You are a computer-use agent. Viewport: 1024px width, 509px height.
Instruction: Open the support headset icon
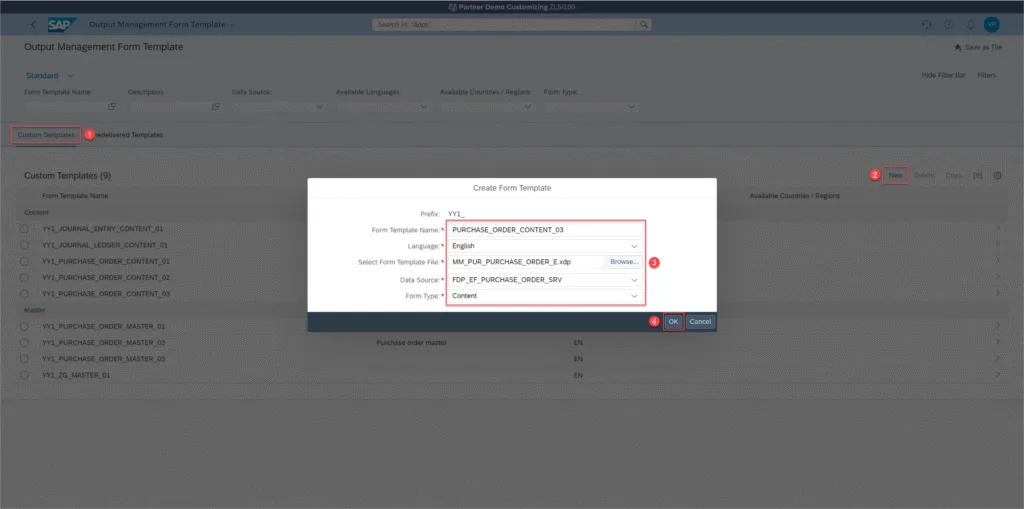tap(926, 25)
